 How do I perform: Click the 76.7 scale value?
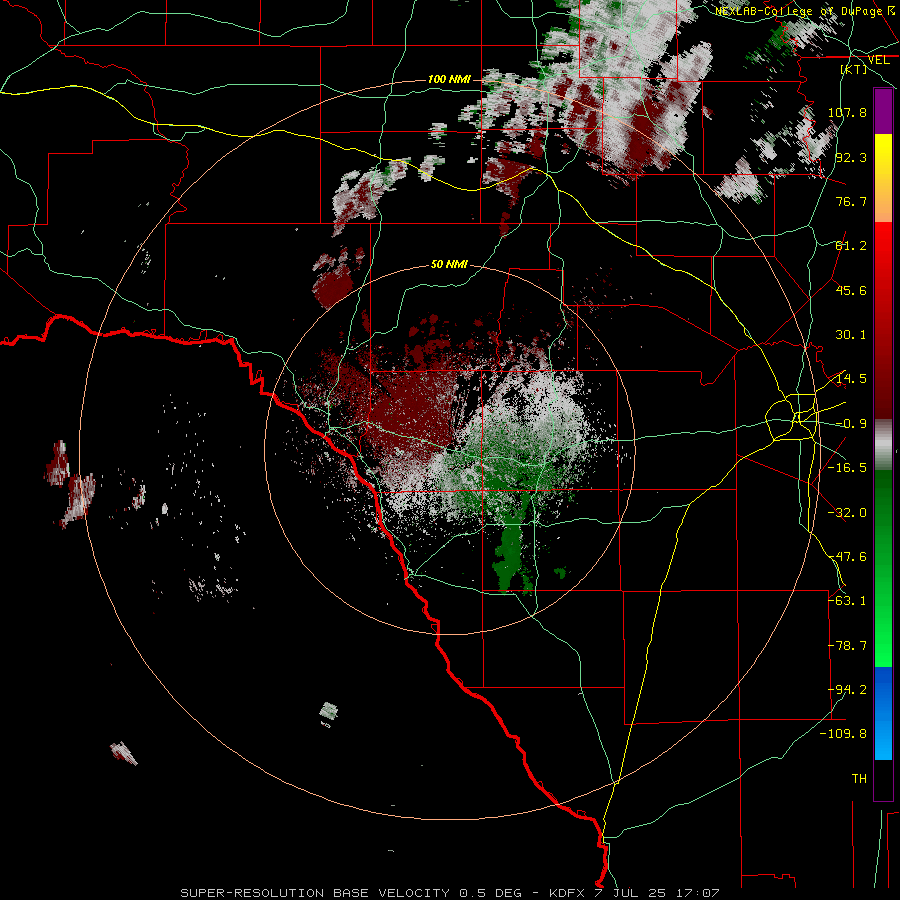pos(851,201)
